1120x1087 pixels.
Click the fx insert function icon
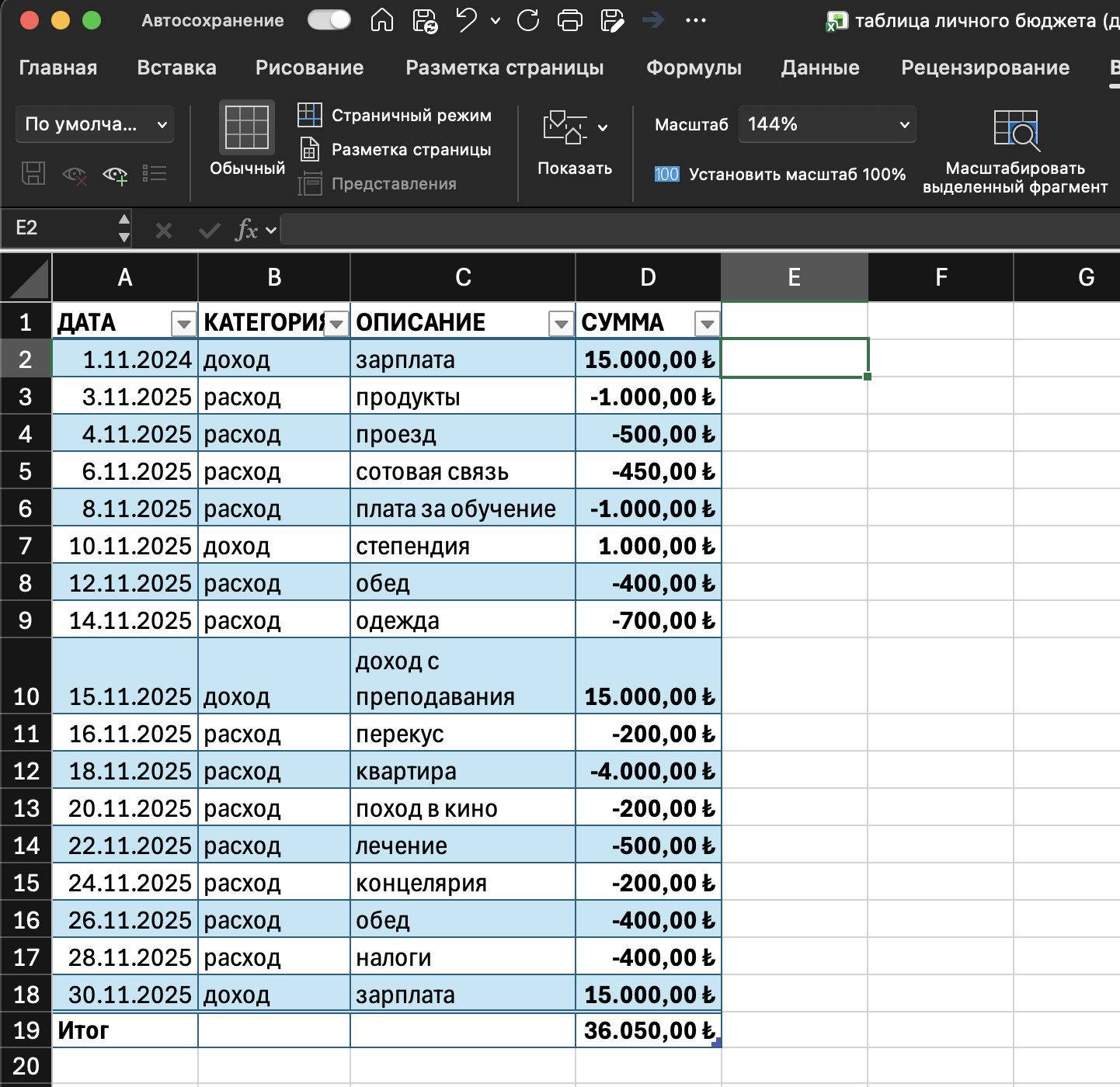tap(246, 230)
